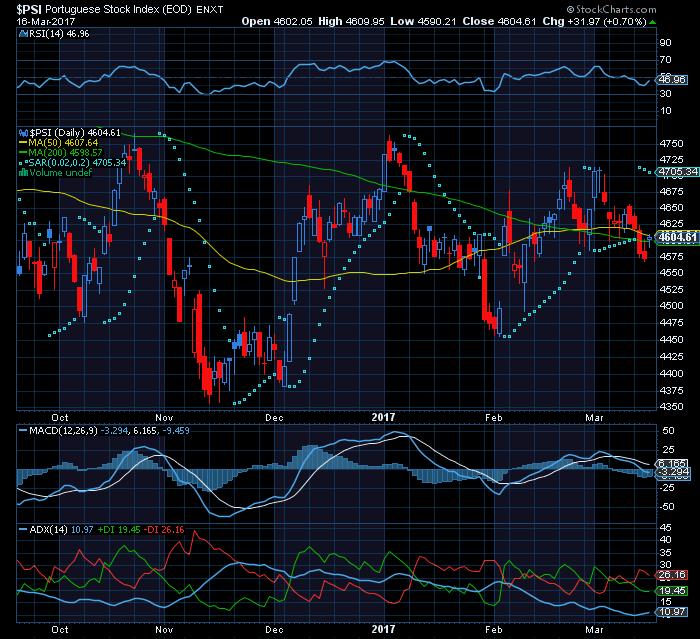This screenshot has width=700, height=639.
Task: Click the 40 label on ADX axis
Action: point(666,540)
